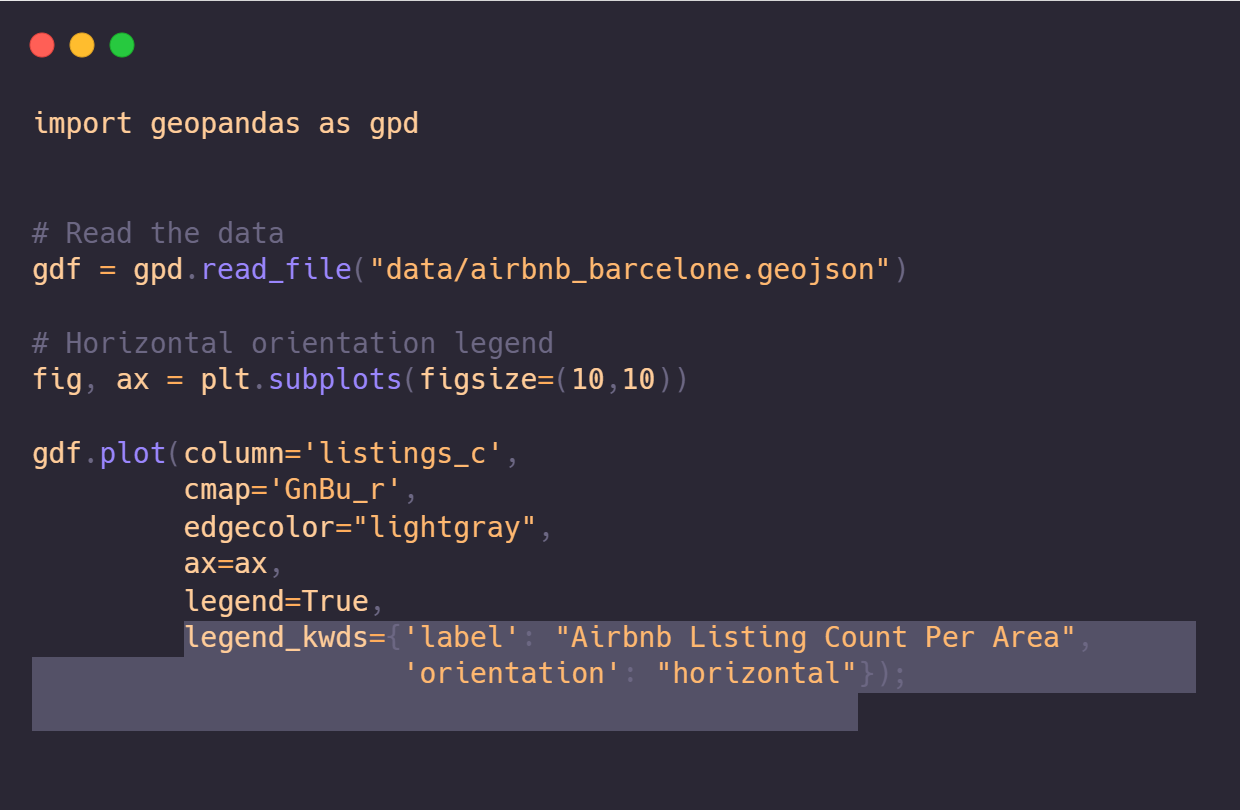This screenshot has width=1240, height=810.
Task: Click the figsize argument name
Action: point(478,380)
